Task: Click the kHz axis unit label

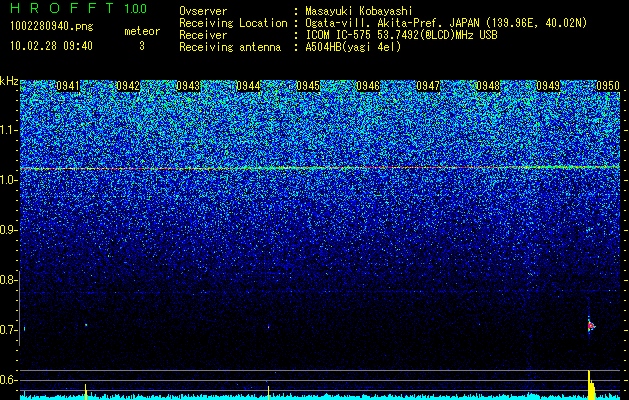Action: (9, 81)
